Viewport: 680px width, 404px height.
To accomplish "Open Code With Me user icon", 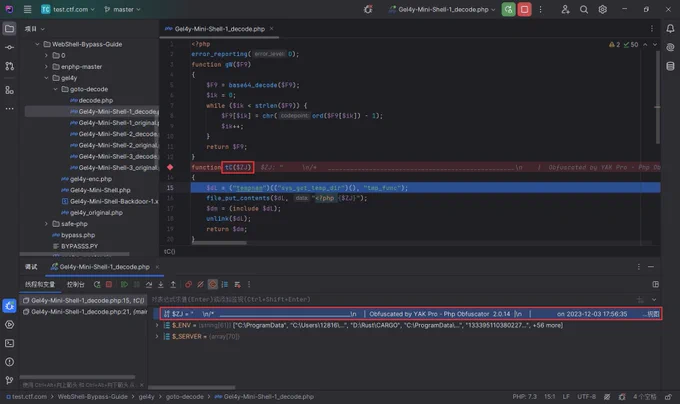I will click(565, 9).
